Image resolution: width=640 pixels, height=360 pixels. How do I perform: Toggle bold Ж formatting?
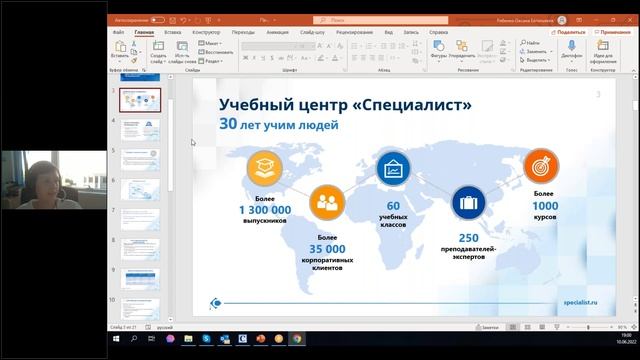(245, 58)
